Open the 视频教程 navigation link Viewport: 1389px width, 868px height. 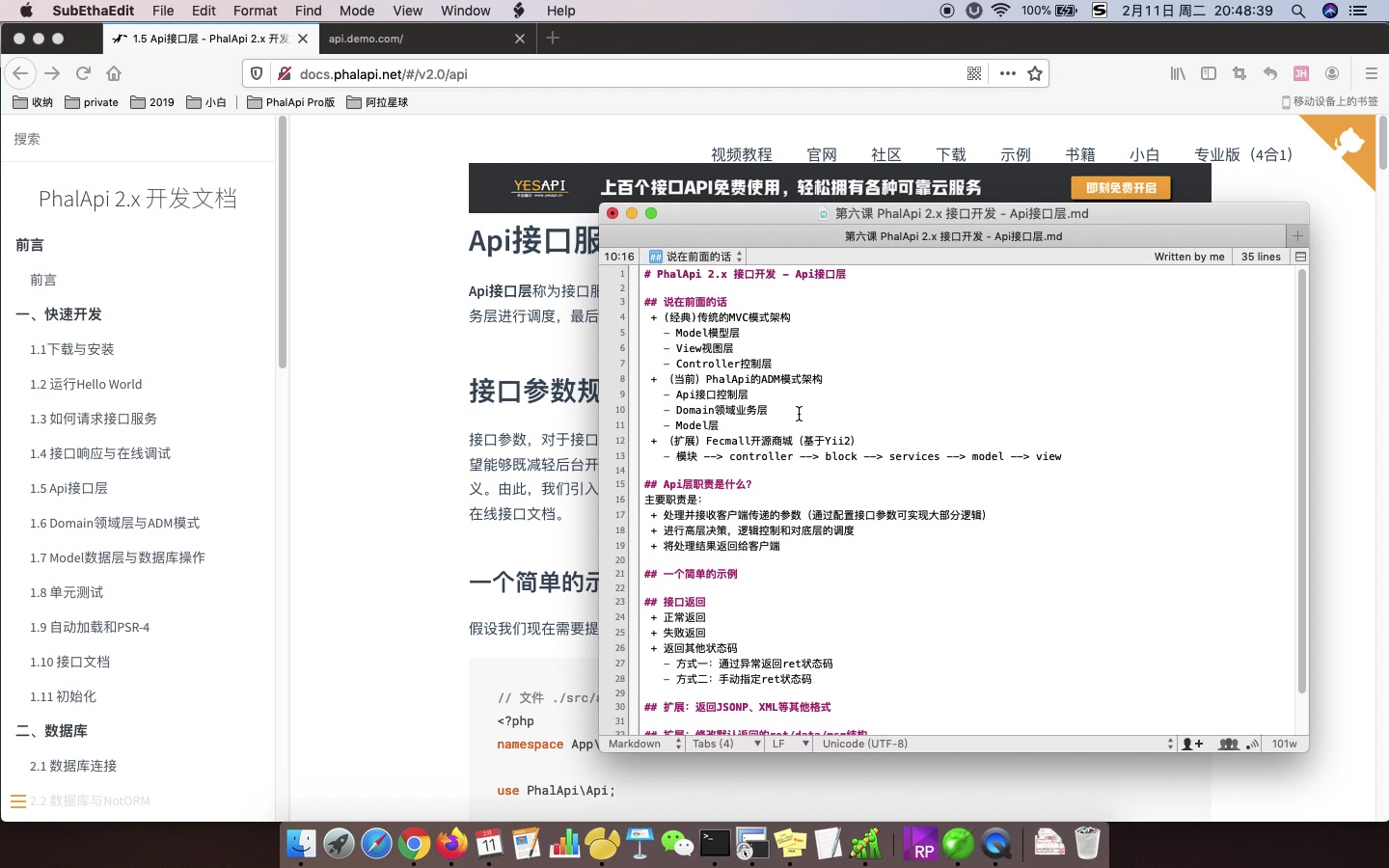[742, 154]
